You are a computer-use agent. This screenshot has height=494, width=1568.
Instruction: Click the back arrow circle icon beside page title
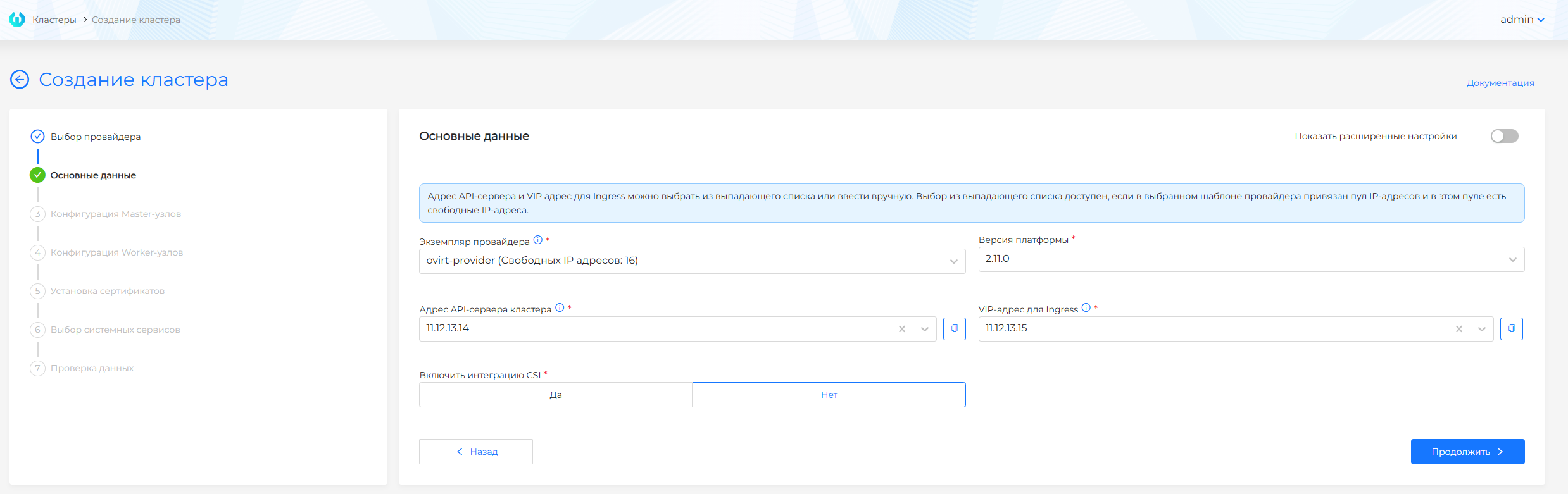click(x=20, y=80)
